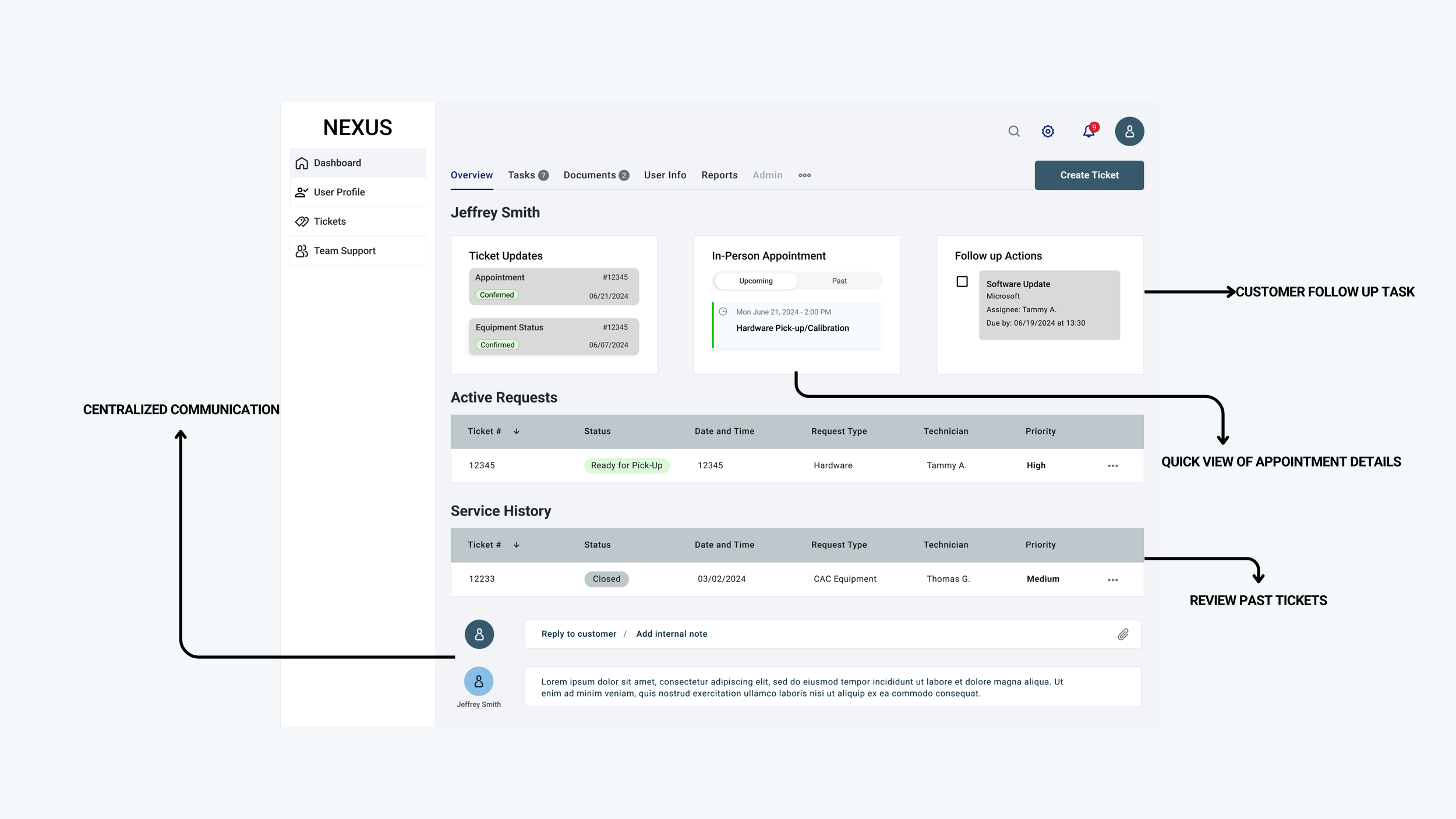
Task: Click the paperclip attachment icon
Action: pos(1123,634)
